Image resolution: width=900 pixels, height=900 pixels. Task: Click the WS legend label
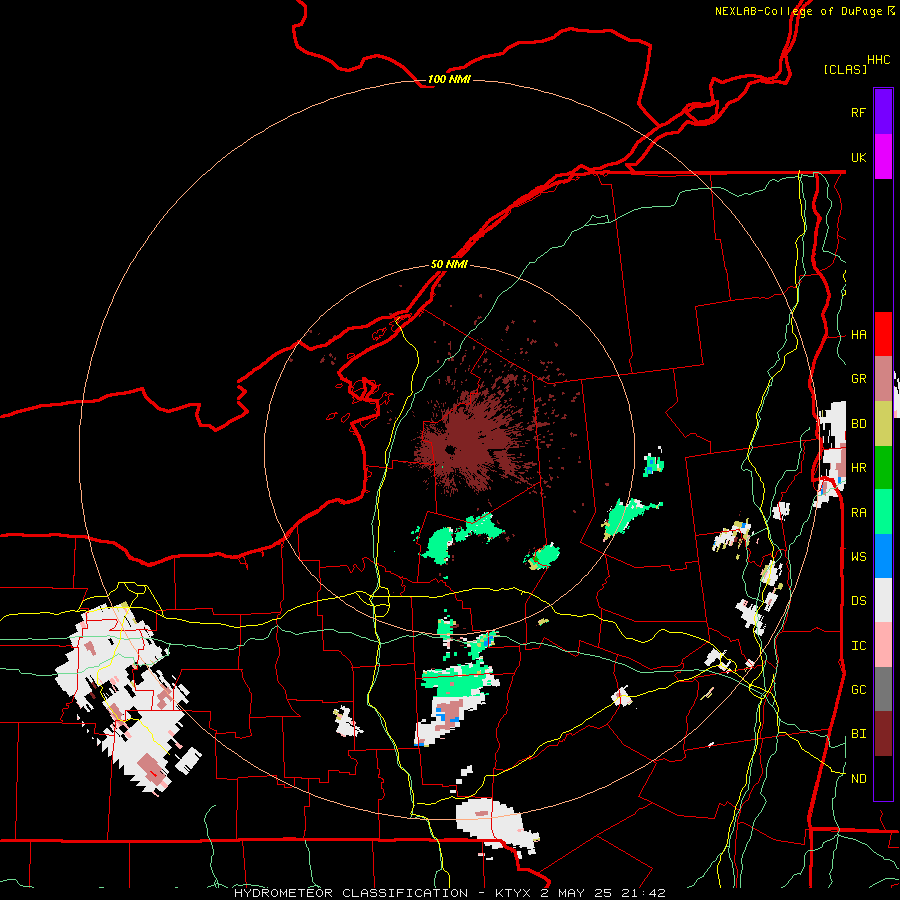(x=858, y=557)
